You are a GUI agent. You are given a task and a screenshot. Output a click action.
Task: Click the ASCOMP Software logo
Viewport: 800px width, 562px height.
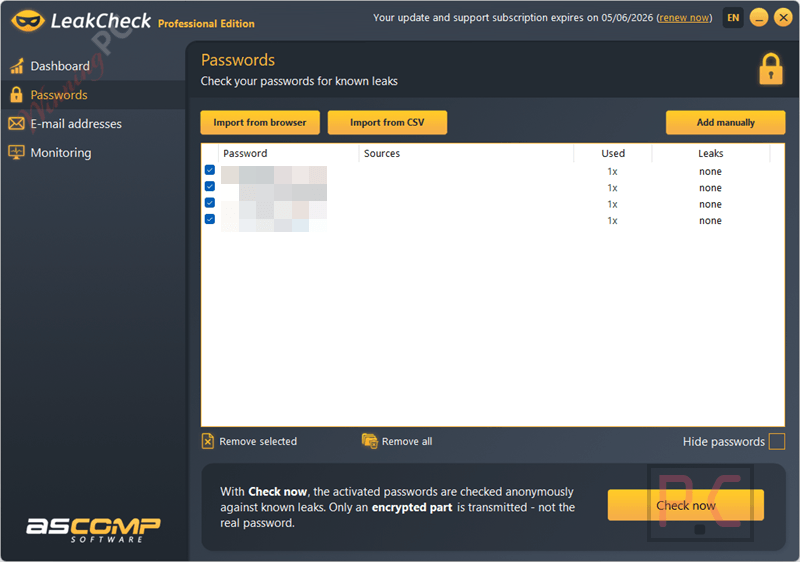[x=93, y=530]
